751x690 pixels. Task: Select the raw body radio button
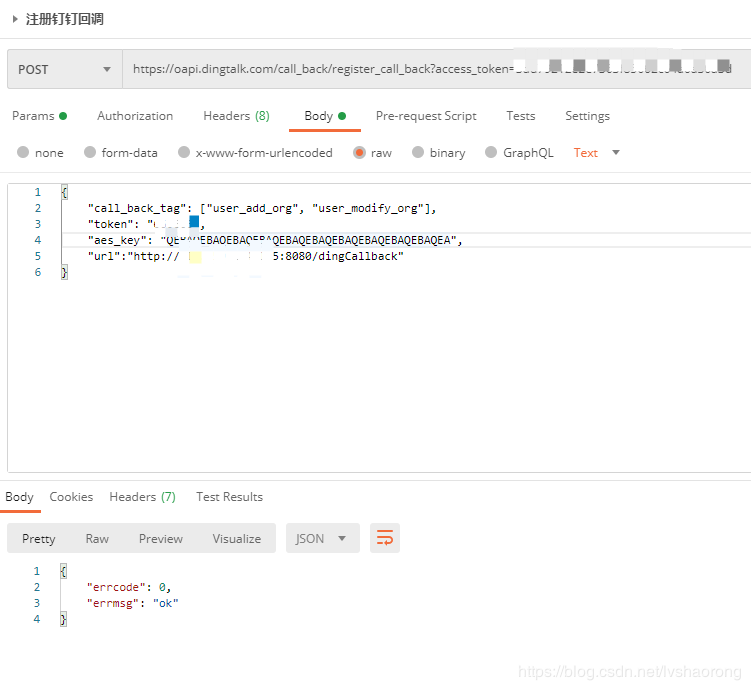359,152
